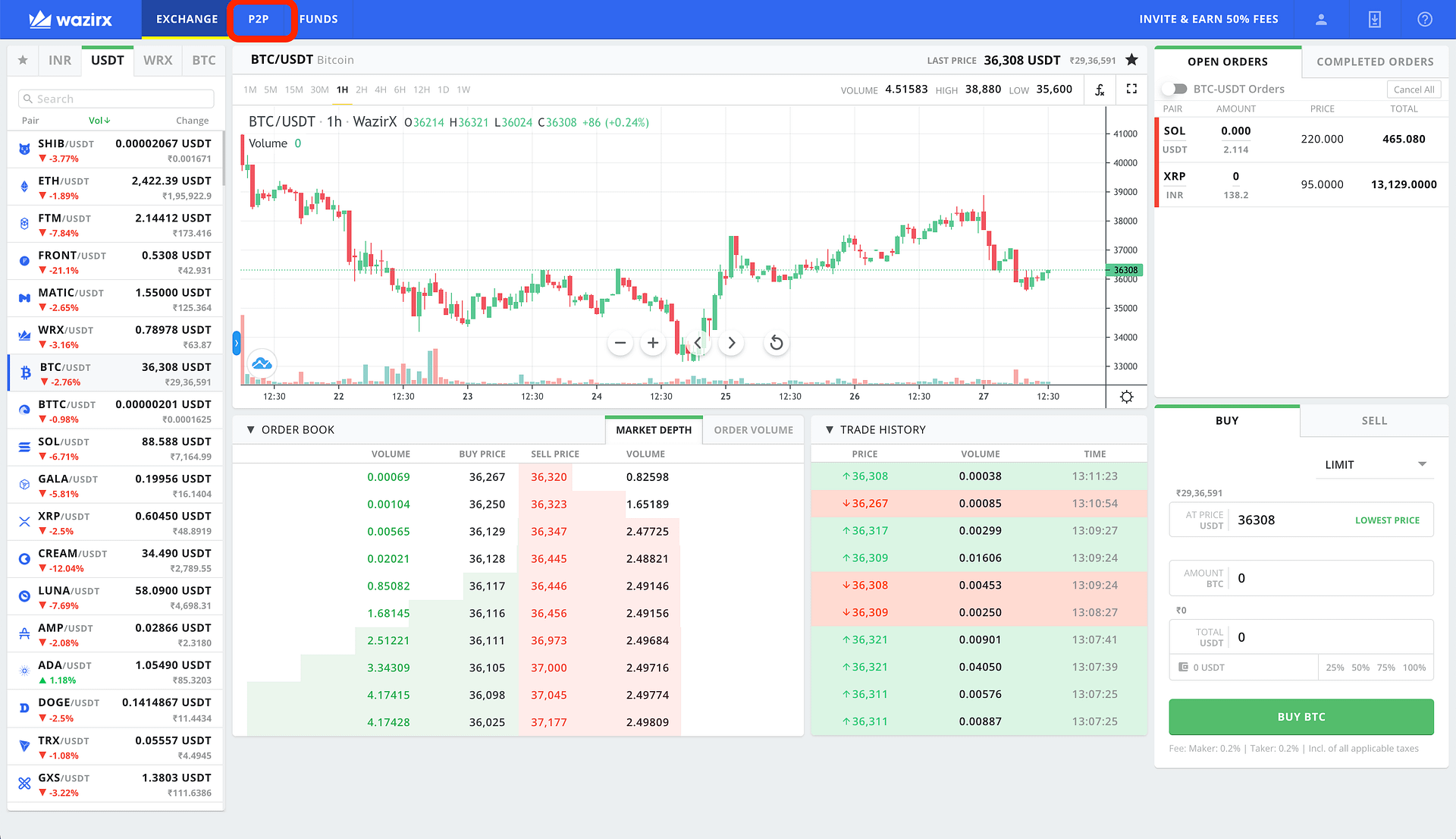Click the LUNA coin icon
Image resolution: width=1456 pixels, height=839 pixels.
pos(24,596)
